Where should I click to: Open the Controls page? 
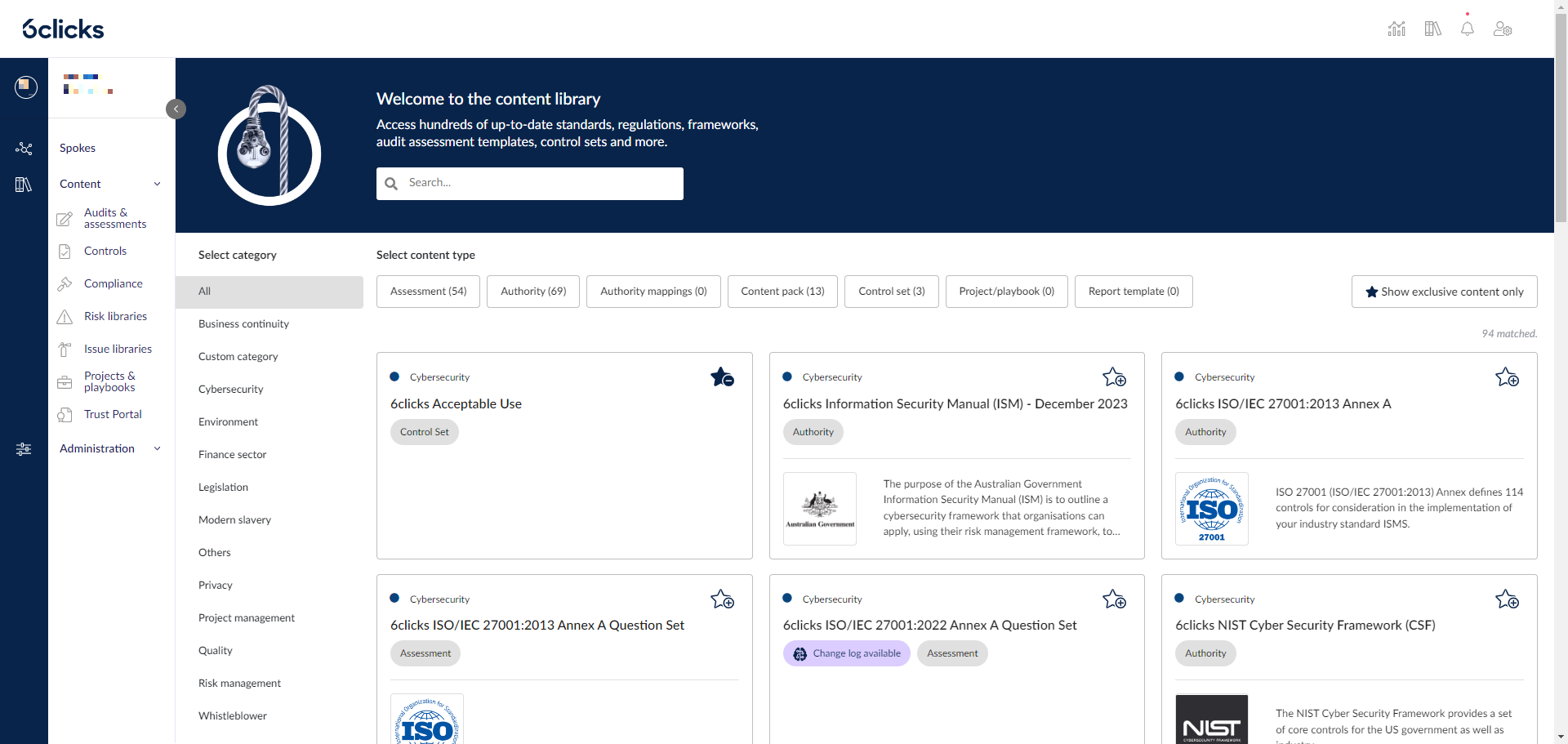click(105, 252)
